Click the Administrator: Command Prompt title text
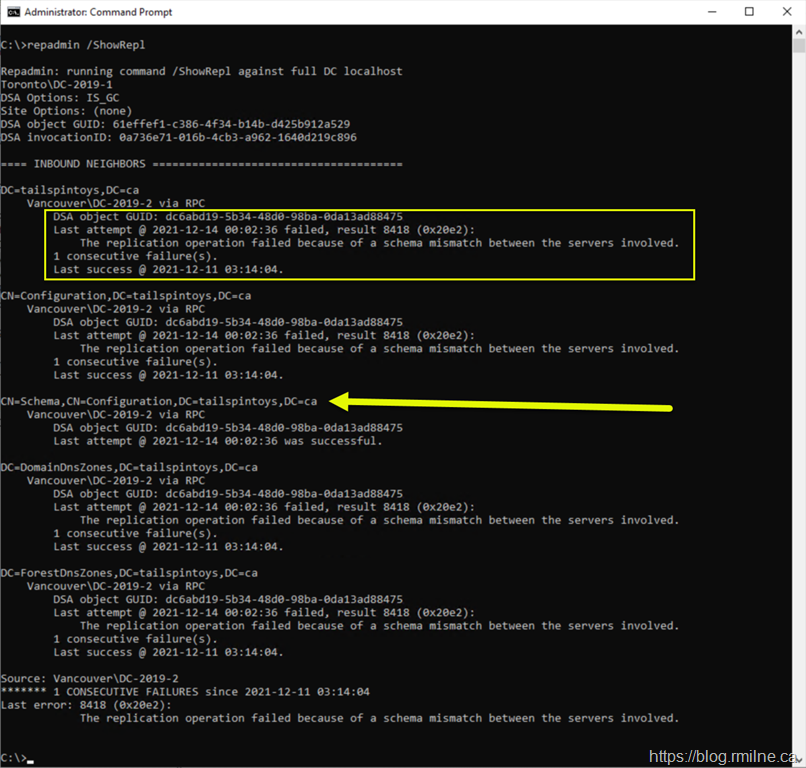 [x=99, y=12]
